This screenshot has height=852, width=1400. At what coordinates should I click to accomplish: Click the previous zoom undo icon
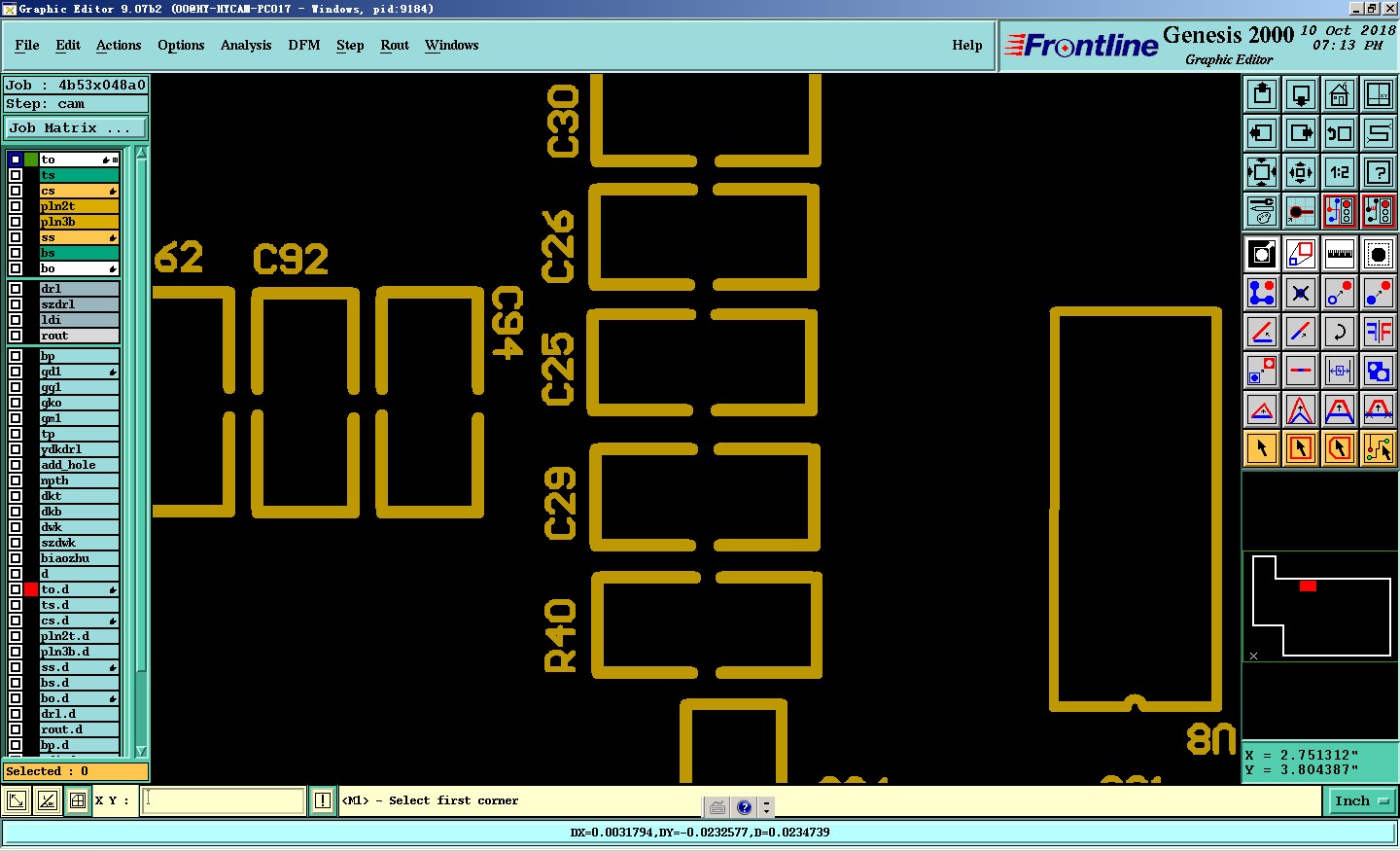1340,133
